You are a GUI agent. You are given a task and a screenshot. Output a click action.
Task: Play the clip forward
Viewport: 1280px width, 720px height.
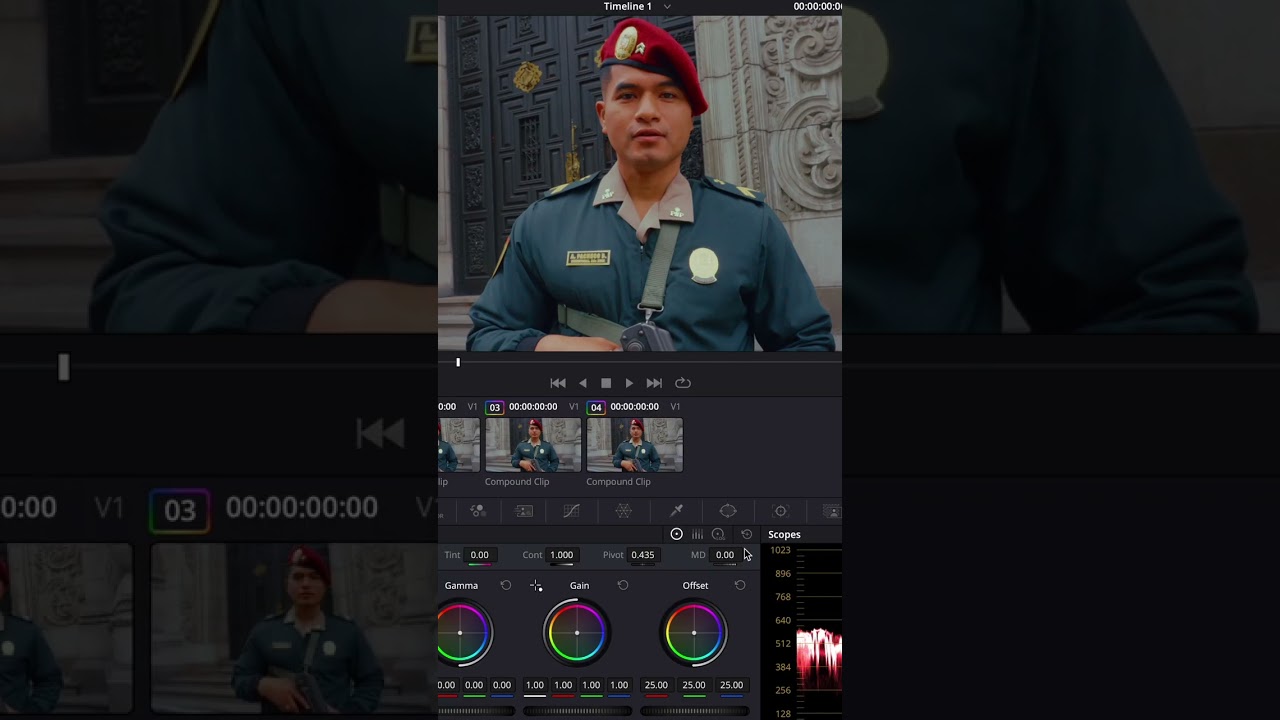(629, 383)
